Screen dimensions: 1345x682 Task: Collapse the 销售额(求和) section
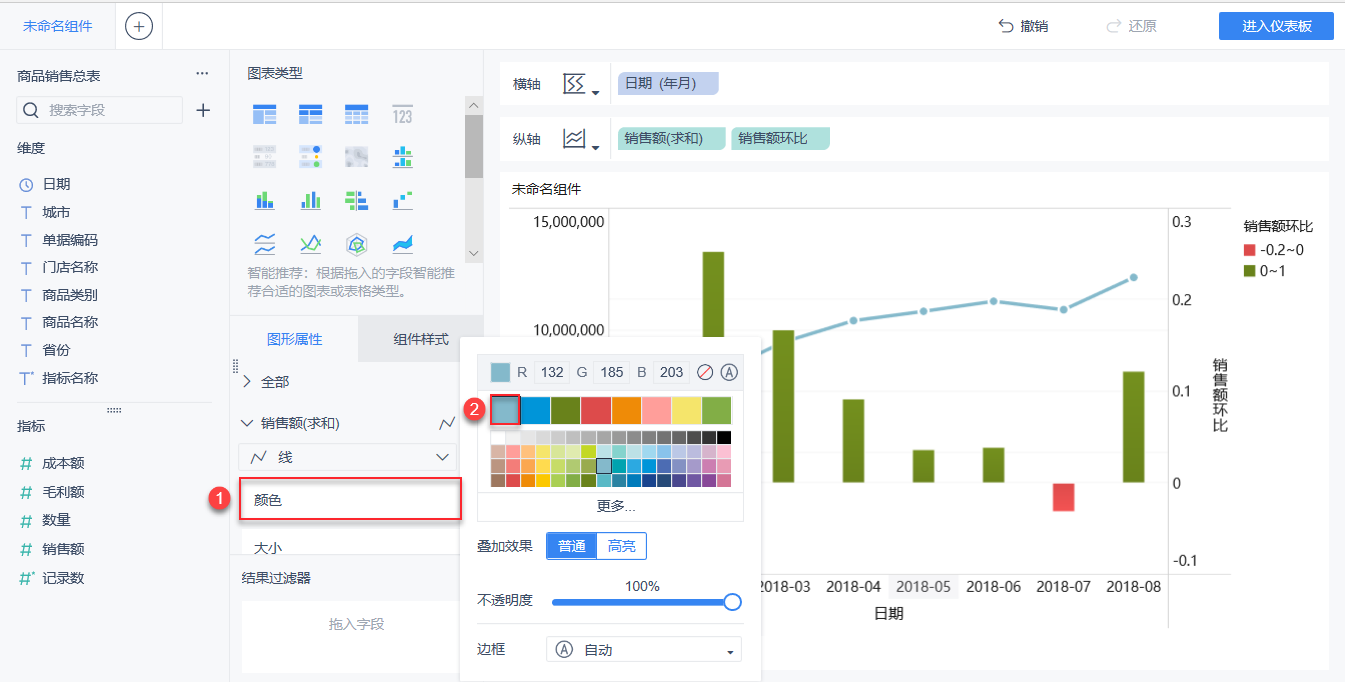248,424
